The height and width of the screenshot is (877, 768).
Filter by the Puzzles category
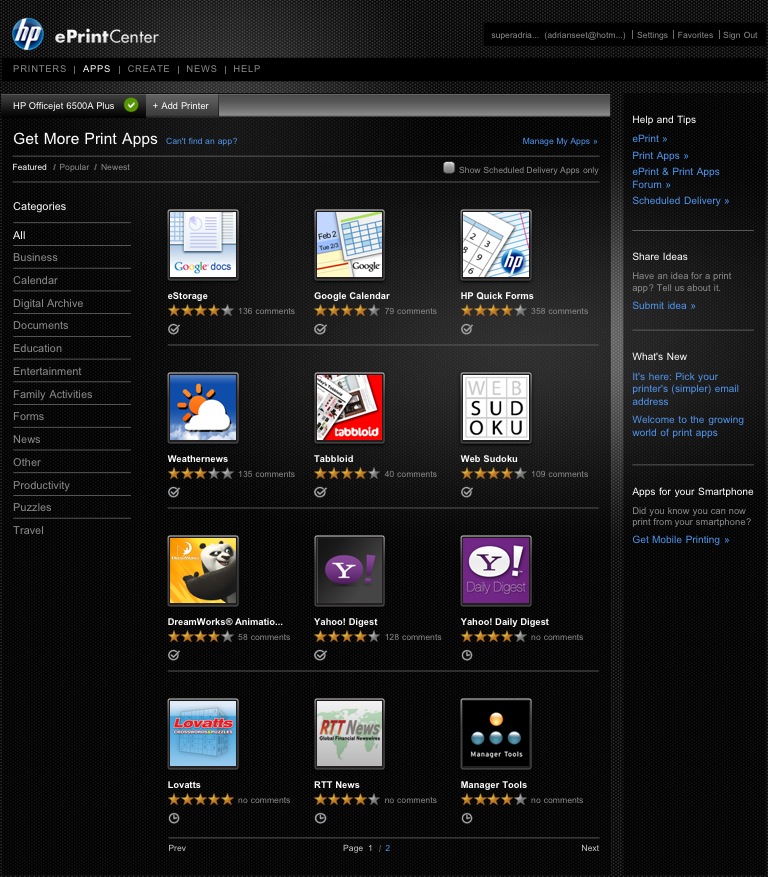[32, 507]
